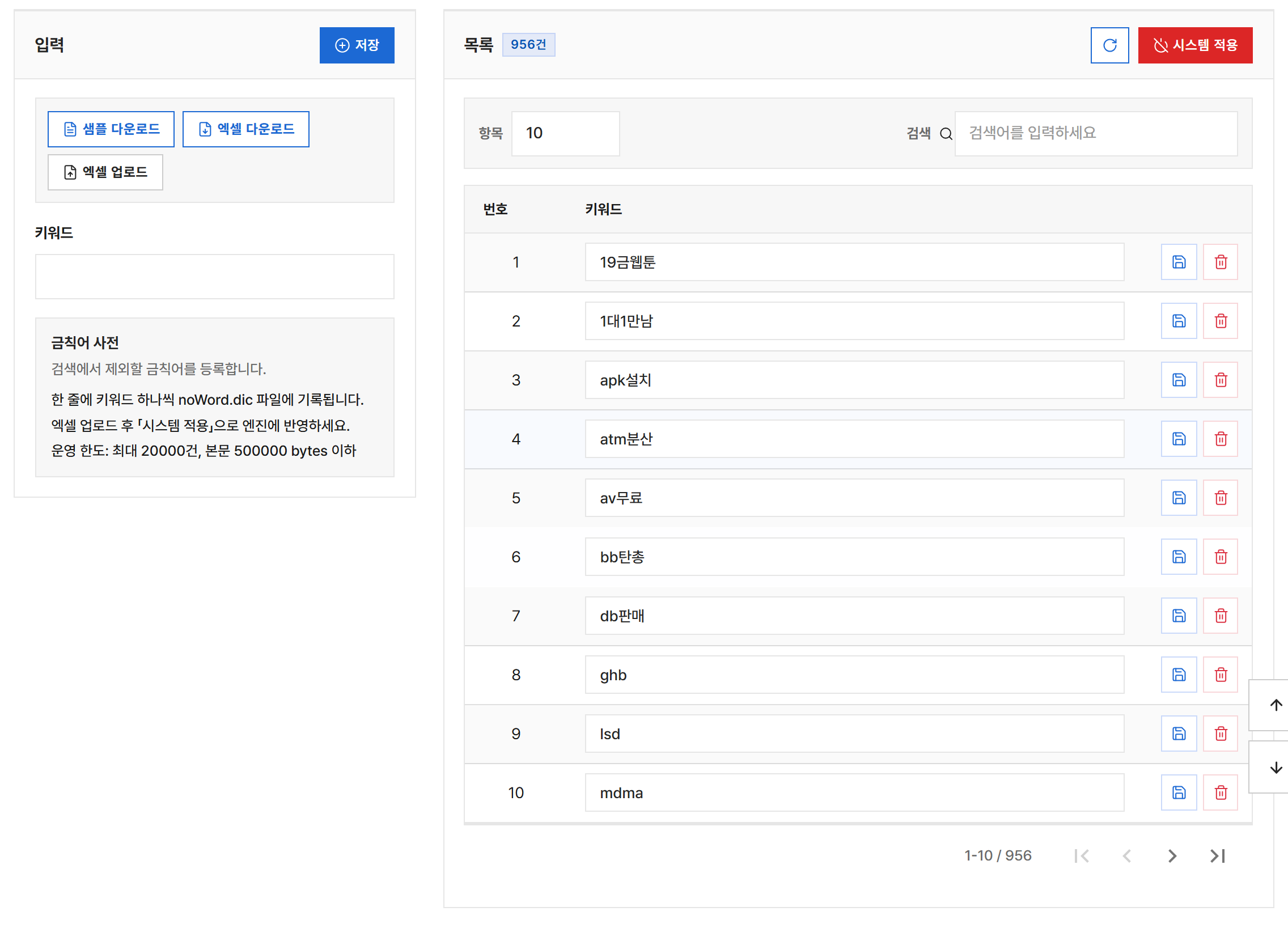The height and width of the screenshot is (941, 1288).
Task: Save row 6 keyword bb탄총
Action: point(1179,557)
